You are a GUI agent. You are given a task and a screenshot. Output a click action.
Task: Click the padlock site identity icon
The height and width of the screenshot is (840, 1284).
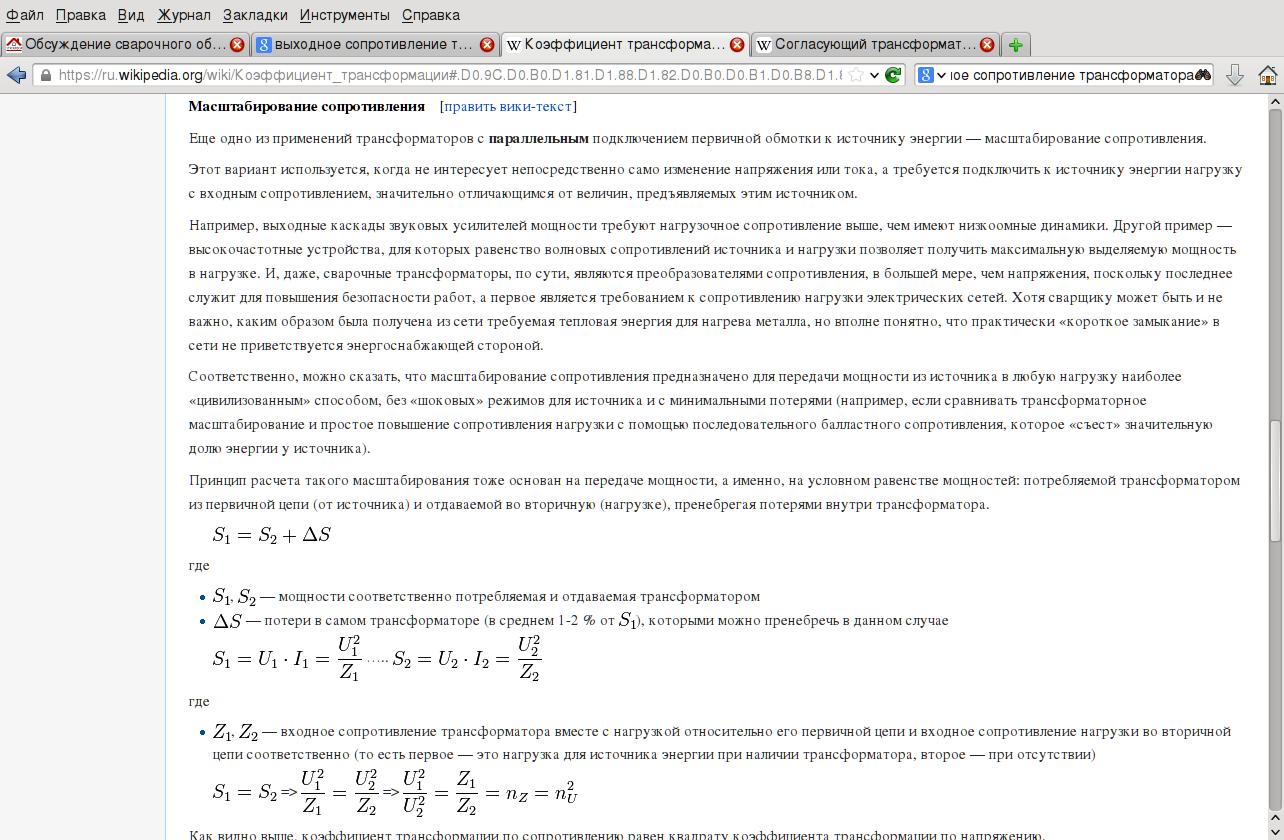pyautogui.click(x=46, y=75)
